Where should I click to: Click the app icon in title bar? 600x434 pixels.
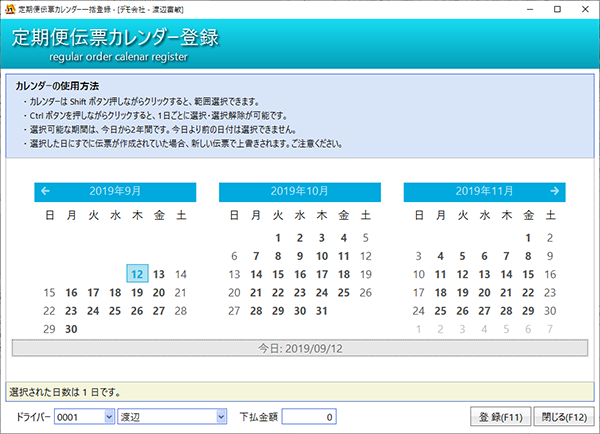point(11,8)
